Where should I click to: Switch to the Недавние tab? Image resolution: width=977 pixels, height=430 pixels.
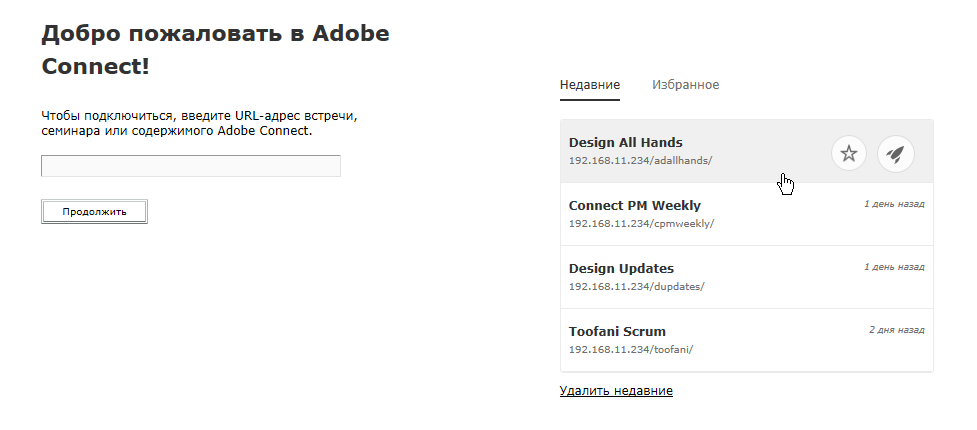(590, 85)
